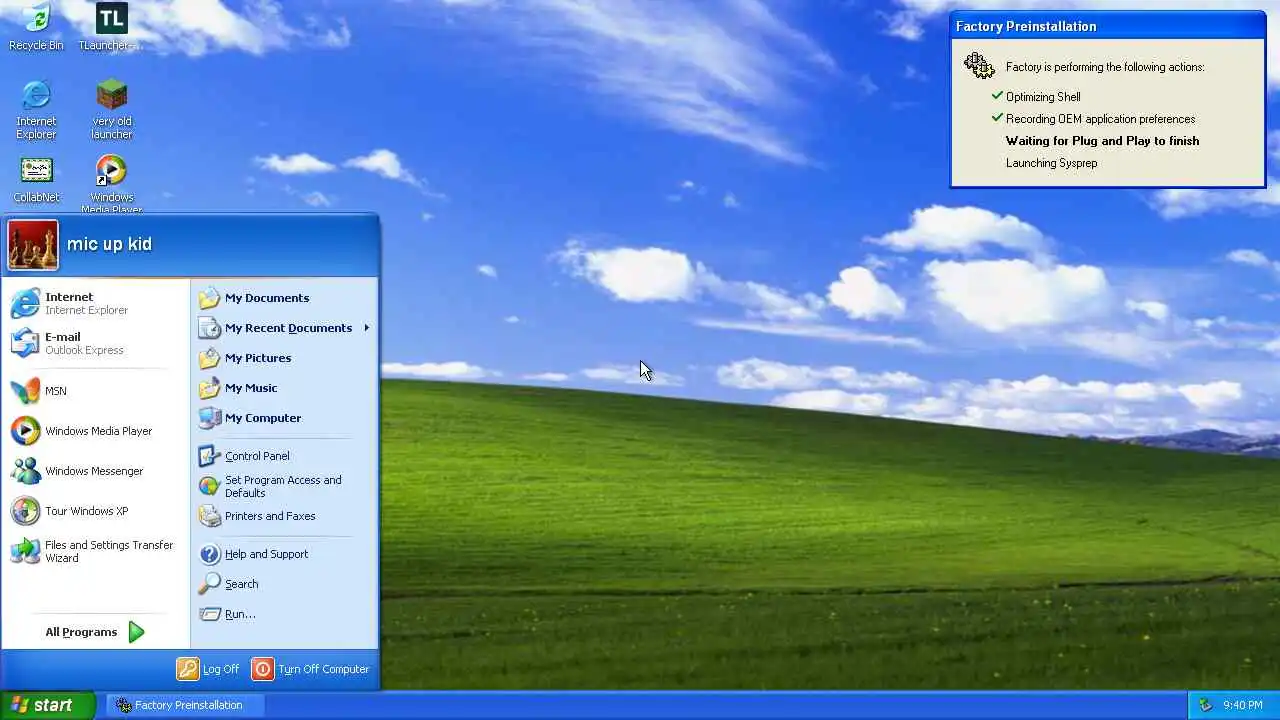Open My Documents folder
The height and width of the screenshot is (720, 1280).
coord(284,298)
